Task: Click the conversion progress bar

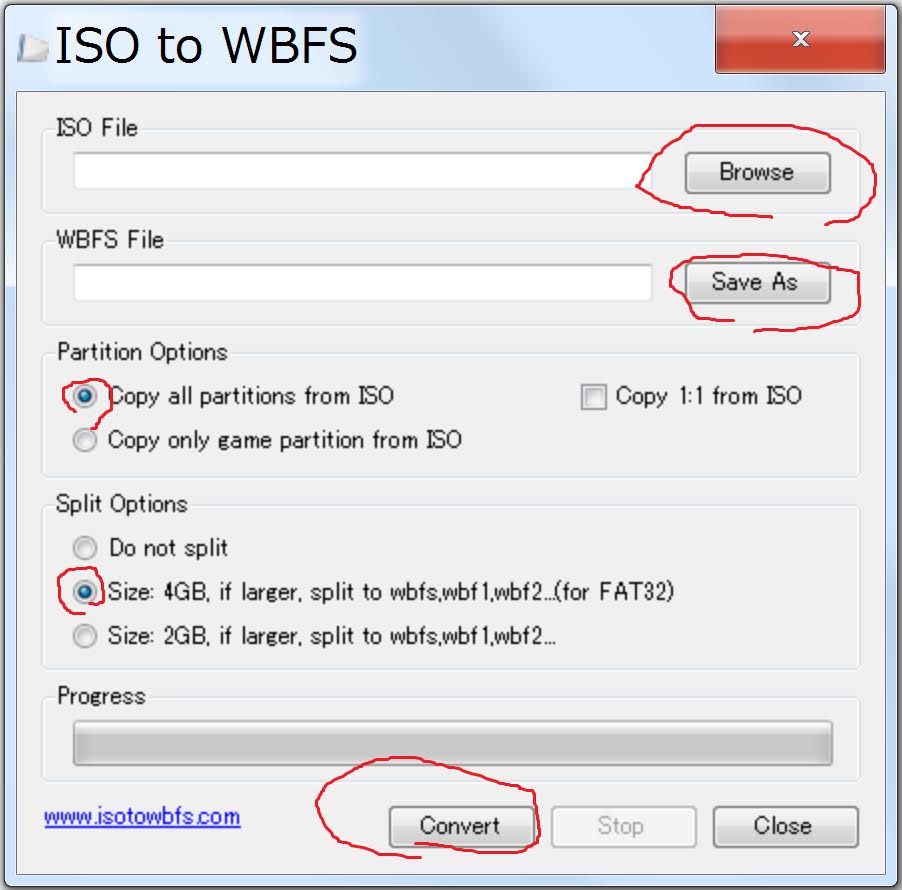Action: coord(452,743)
